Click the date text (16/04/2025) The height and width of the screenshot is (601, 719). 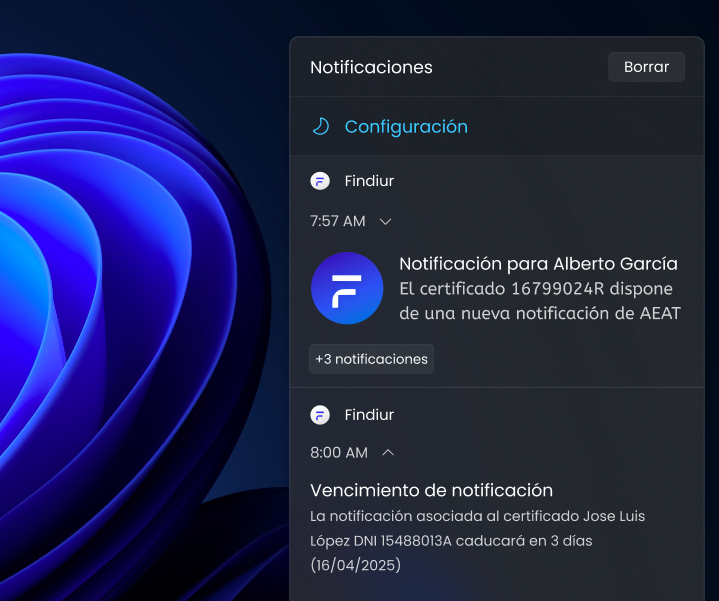point(355,565)
